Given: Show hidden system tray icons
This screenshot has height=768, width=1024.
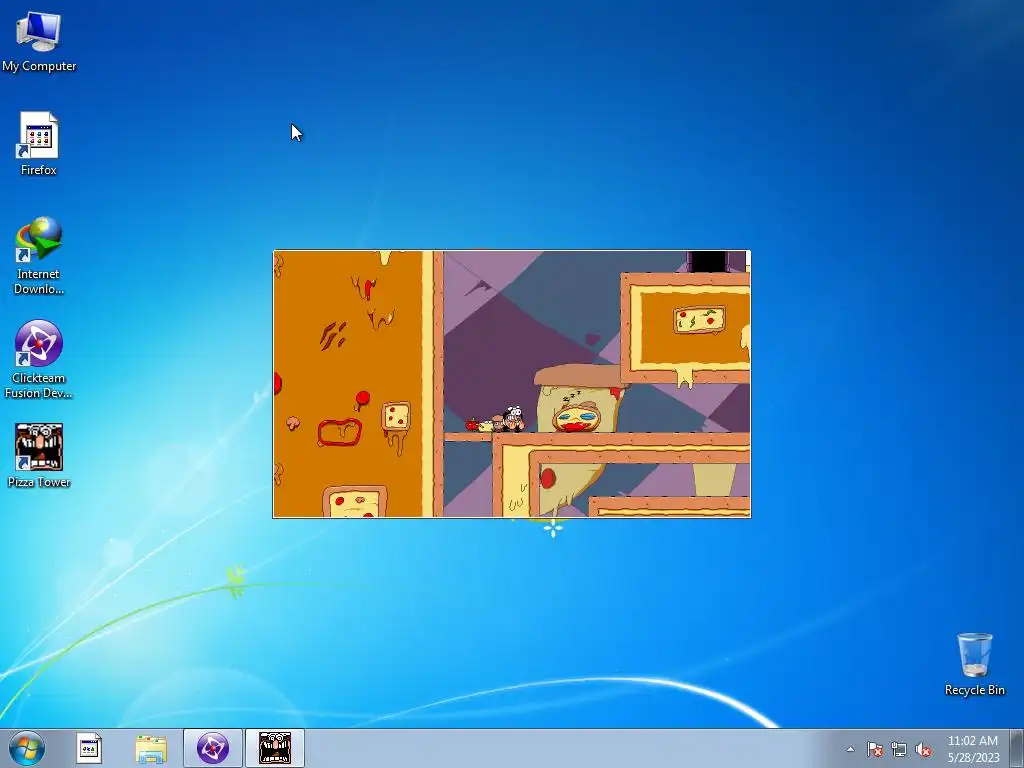Looking at the screenshot, I should click(x=850, y=749).
